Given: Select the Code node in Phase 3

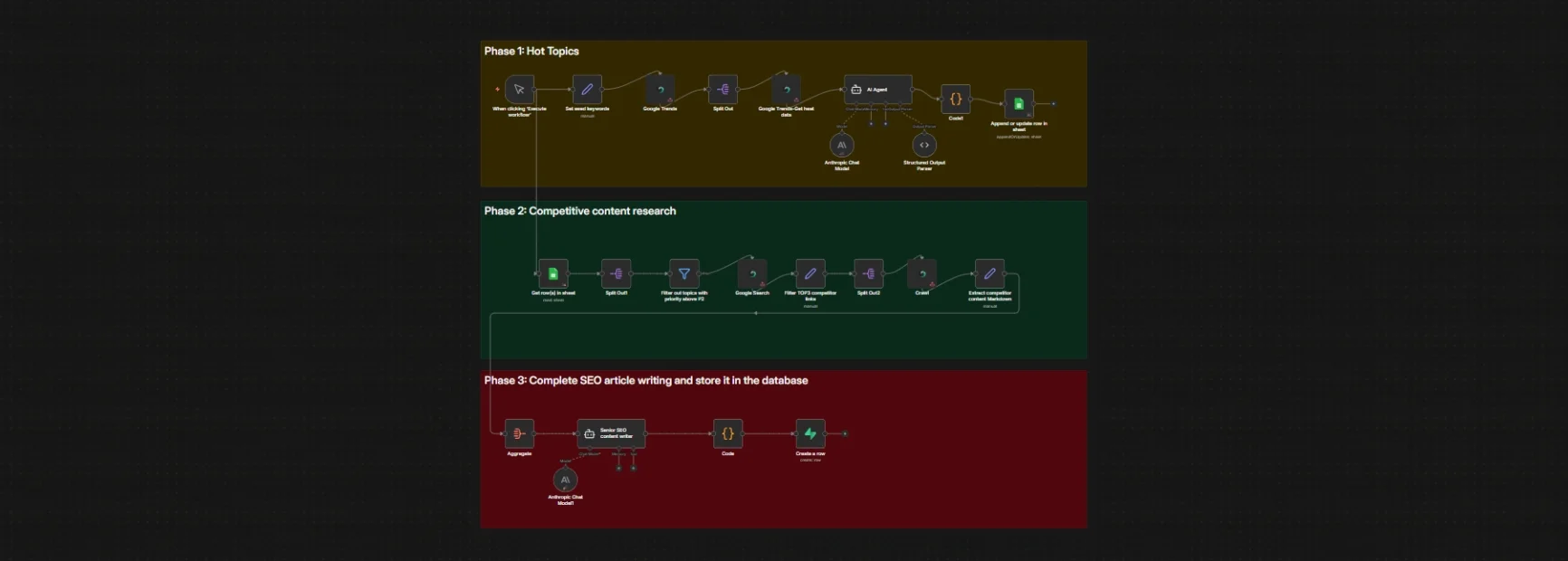Looking at the screenshot, I should pos(728,433).
